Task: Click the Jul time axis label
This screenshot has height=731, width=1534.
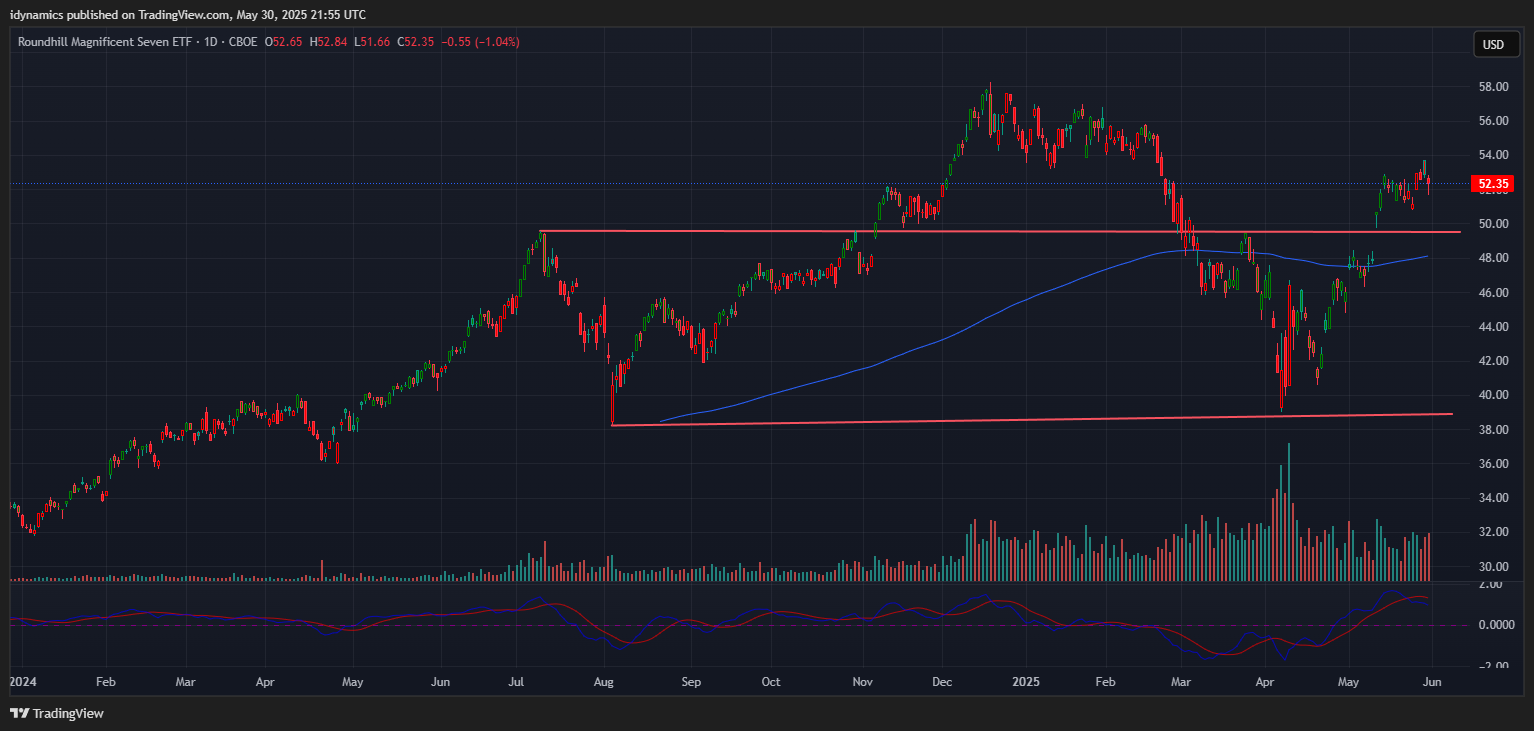Action: 517,683
